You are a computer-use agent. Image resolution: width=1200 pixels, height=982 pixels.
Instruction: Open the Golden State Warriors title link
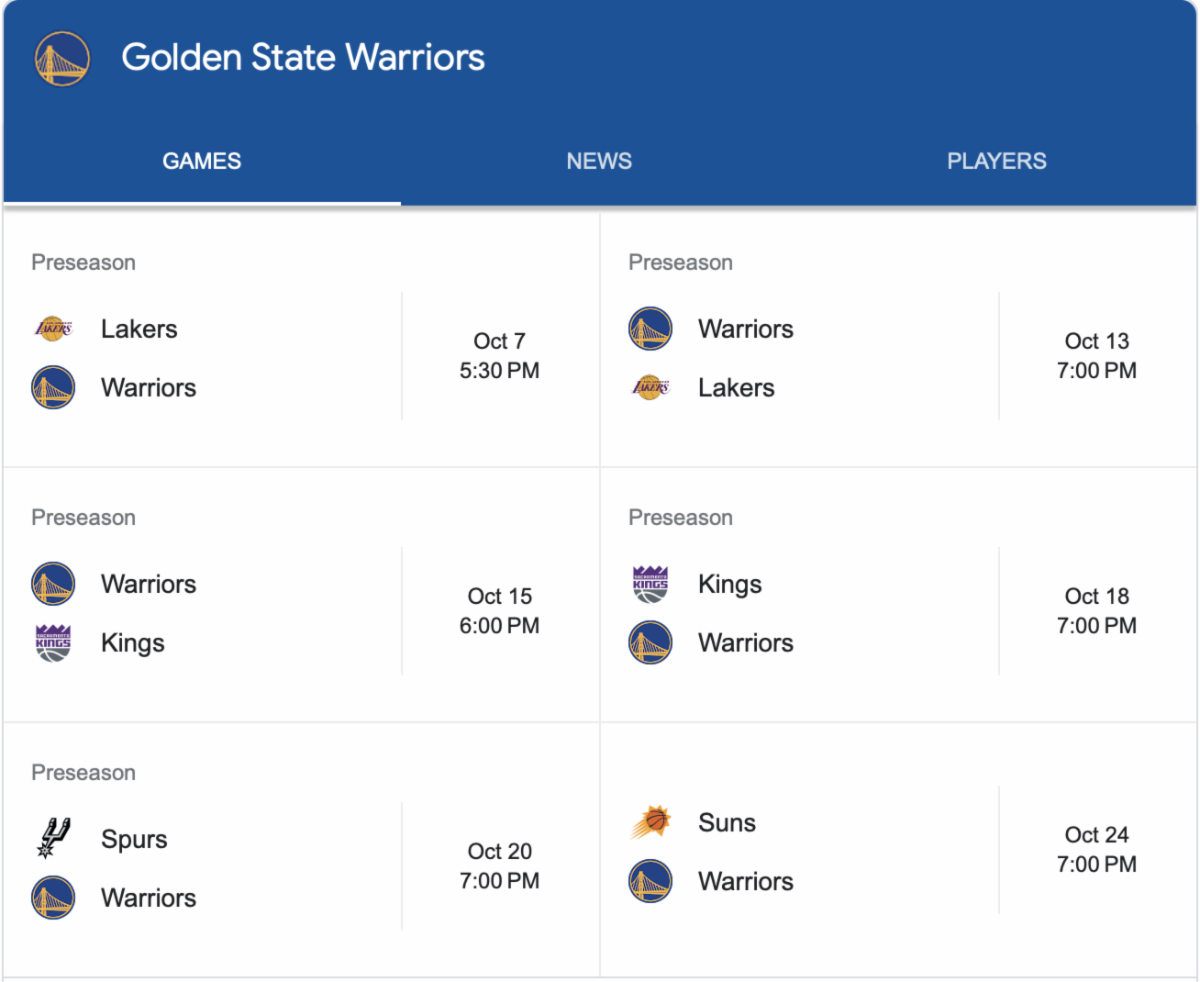(x=303, y=57)
